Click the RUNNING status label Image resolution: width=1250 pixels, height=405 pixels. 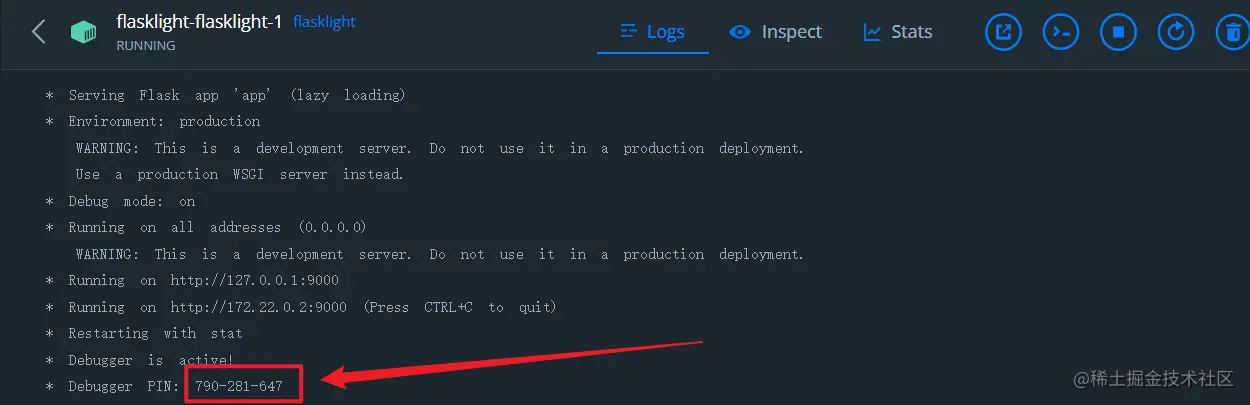(x=146, y=45)
